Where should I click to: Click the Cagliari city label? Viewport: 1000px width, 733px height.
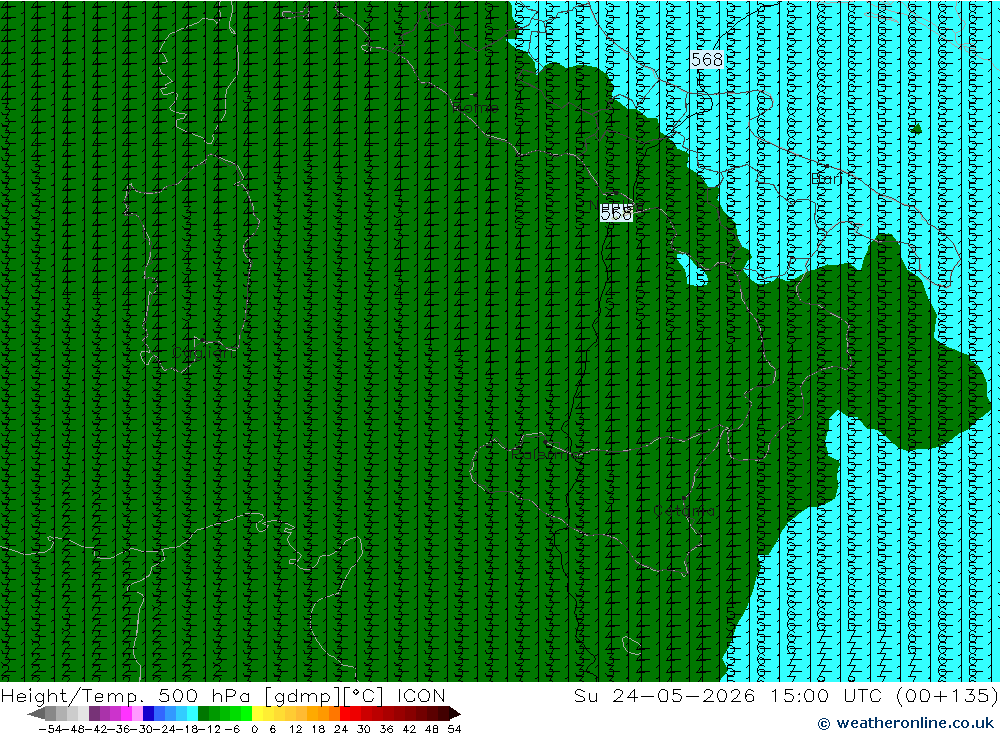203,353
